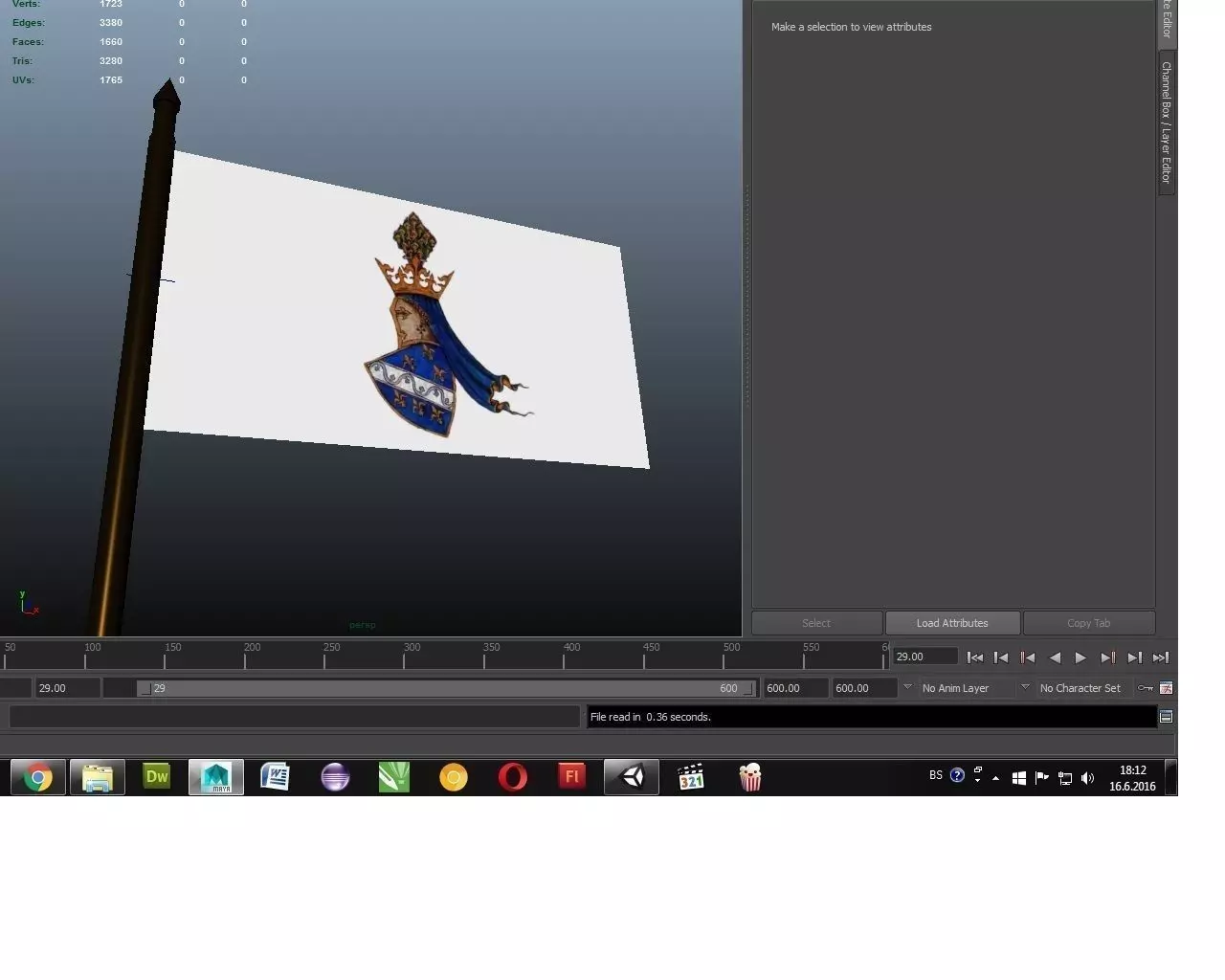Play animation backwards
The image size is (1225, 980).
pyautogui.click(x=1055, y=657)
